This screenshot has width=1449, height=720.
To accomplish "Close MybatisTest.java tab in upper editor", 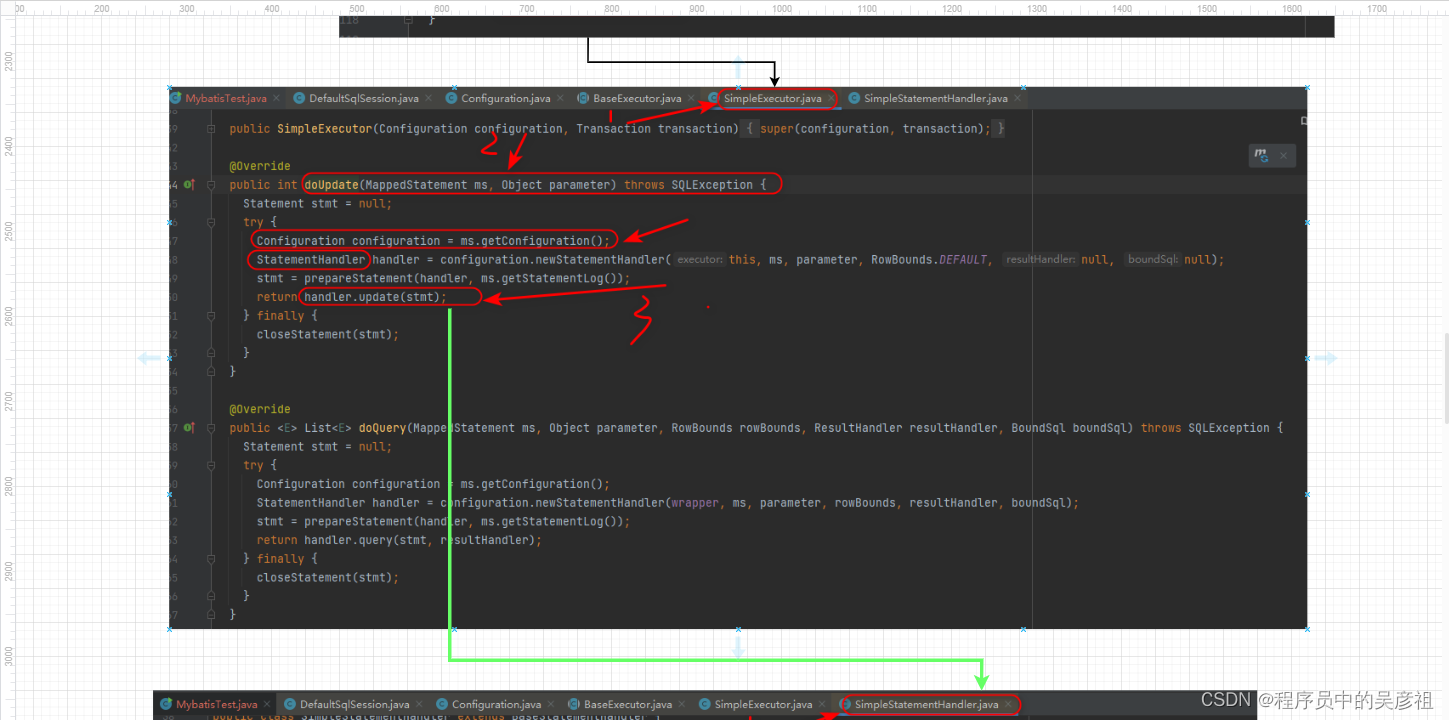I will (276, 98).
